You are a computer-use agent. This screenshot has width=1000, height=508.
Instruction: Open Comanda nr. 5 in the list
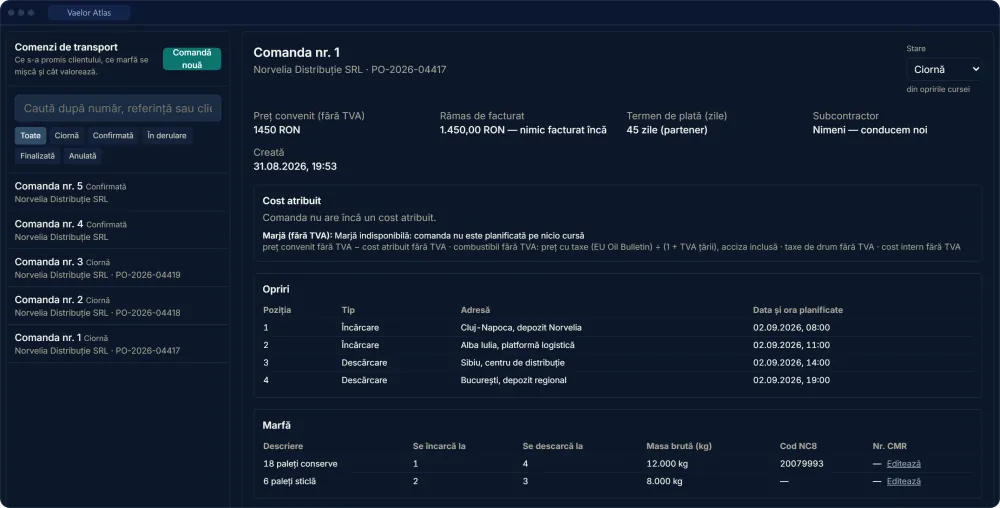coord(118,192)
